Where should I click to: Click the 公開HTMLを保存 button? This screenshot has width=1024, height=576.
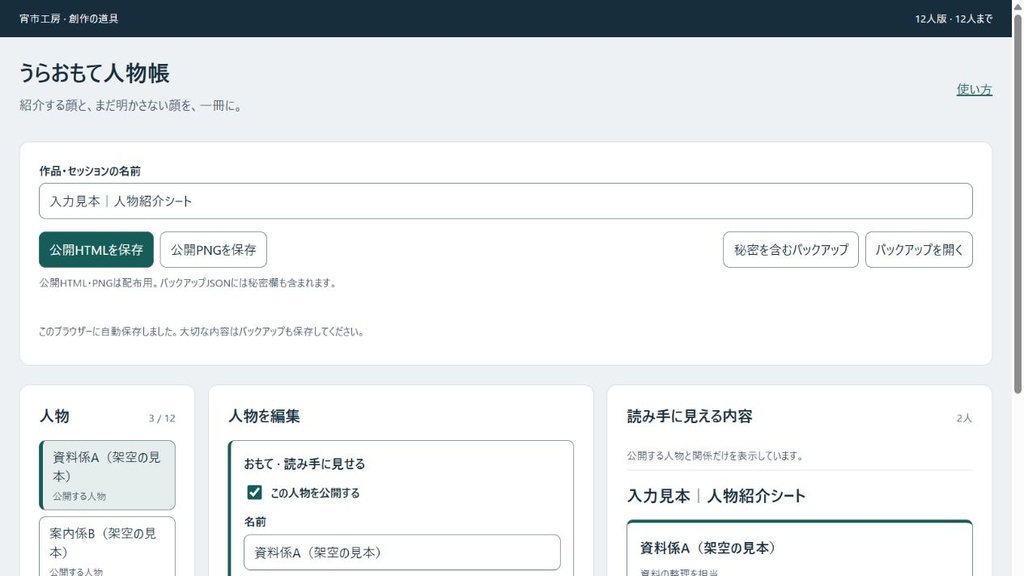tap(96, 249)
